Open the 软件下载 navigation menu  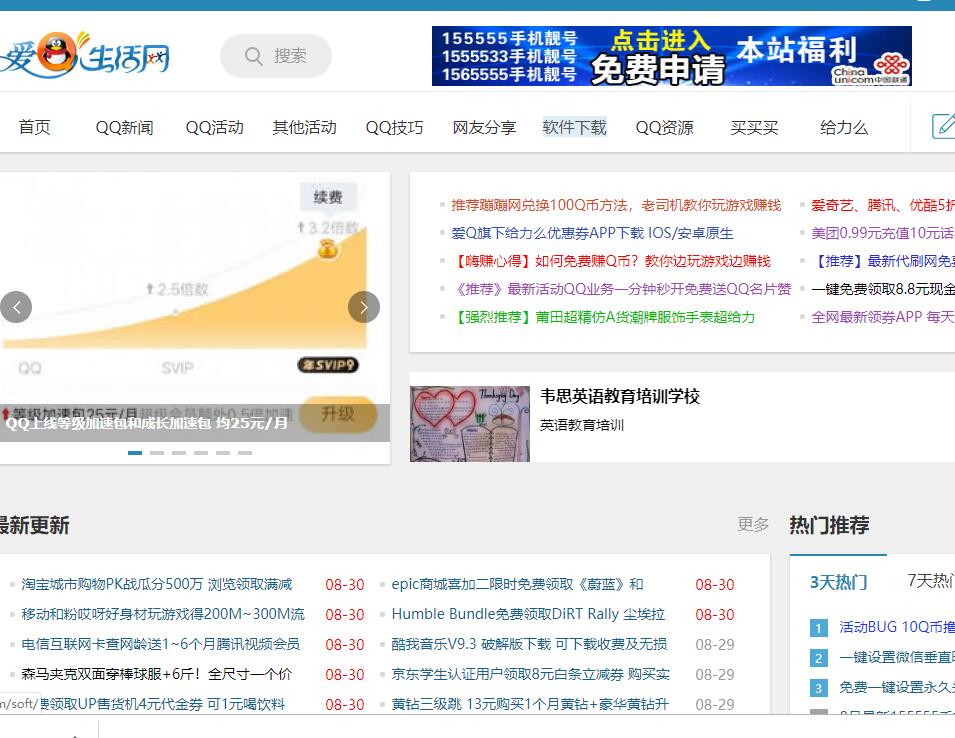point(574,127)
